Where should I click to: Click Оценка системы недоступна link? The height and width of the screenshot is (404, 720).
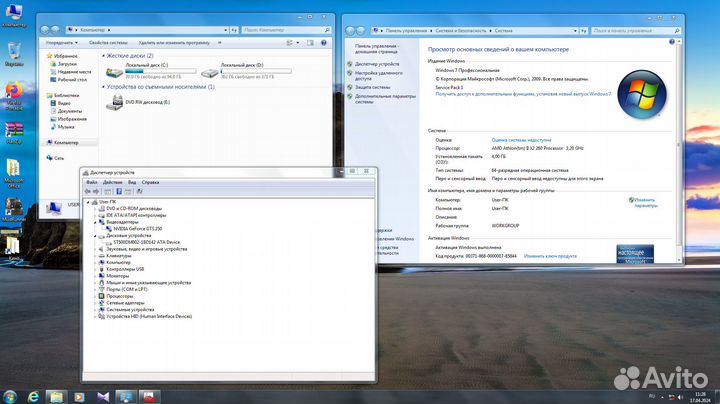click(521, 140)
